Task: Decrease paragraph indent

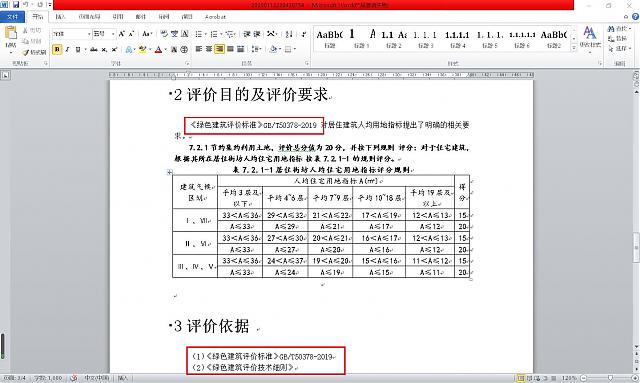Action: coord(247,34)
